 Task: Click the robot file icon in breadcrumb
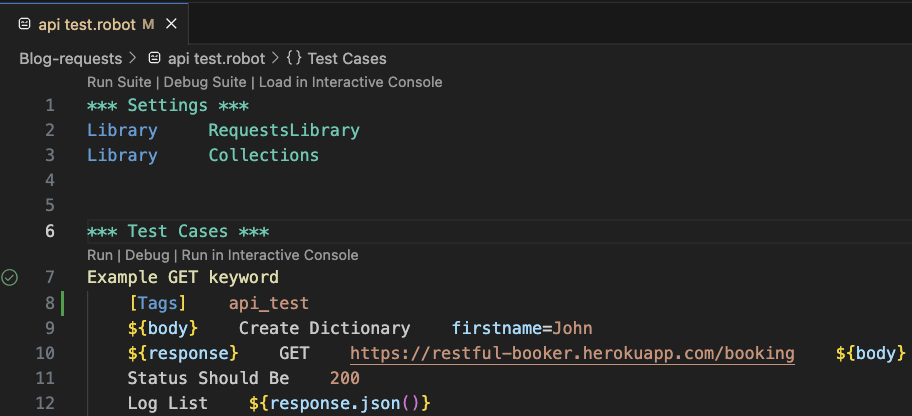(155, 58)
